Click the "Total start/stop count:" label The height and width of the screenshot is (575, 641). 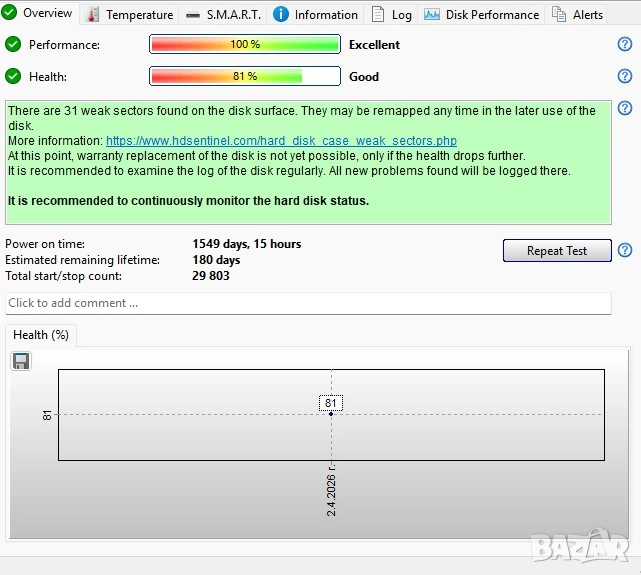click(x=63, y=276)
